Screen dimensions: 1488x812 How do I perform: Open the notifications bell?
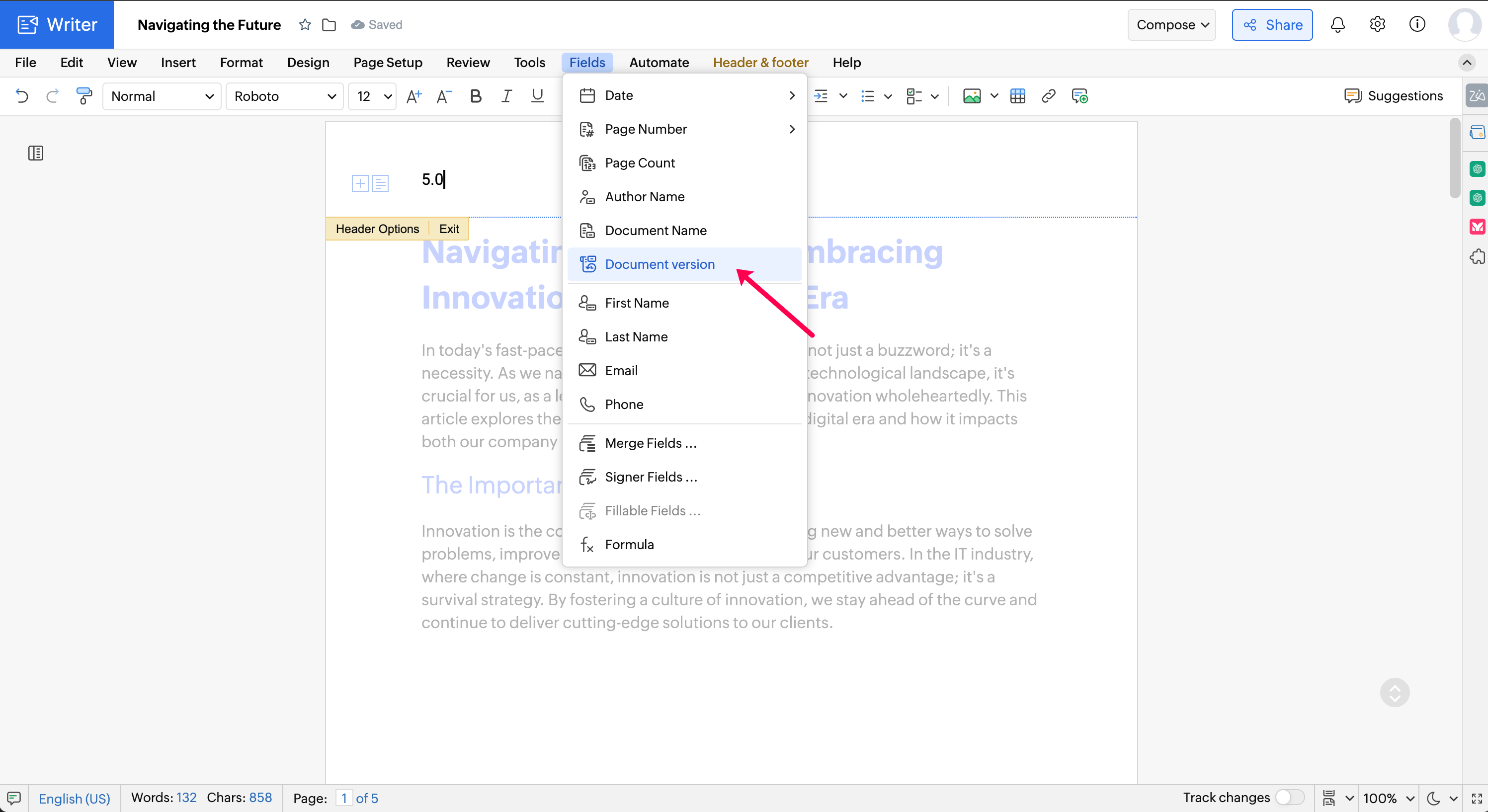(x=1337, y=24)
